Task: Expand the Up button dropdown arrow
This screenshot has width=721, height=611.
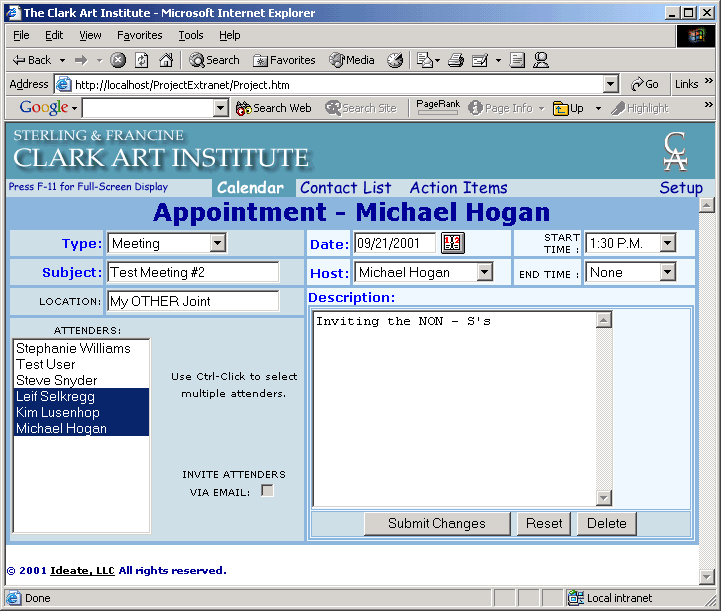Action: click(x=598, y=108)
